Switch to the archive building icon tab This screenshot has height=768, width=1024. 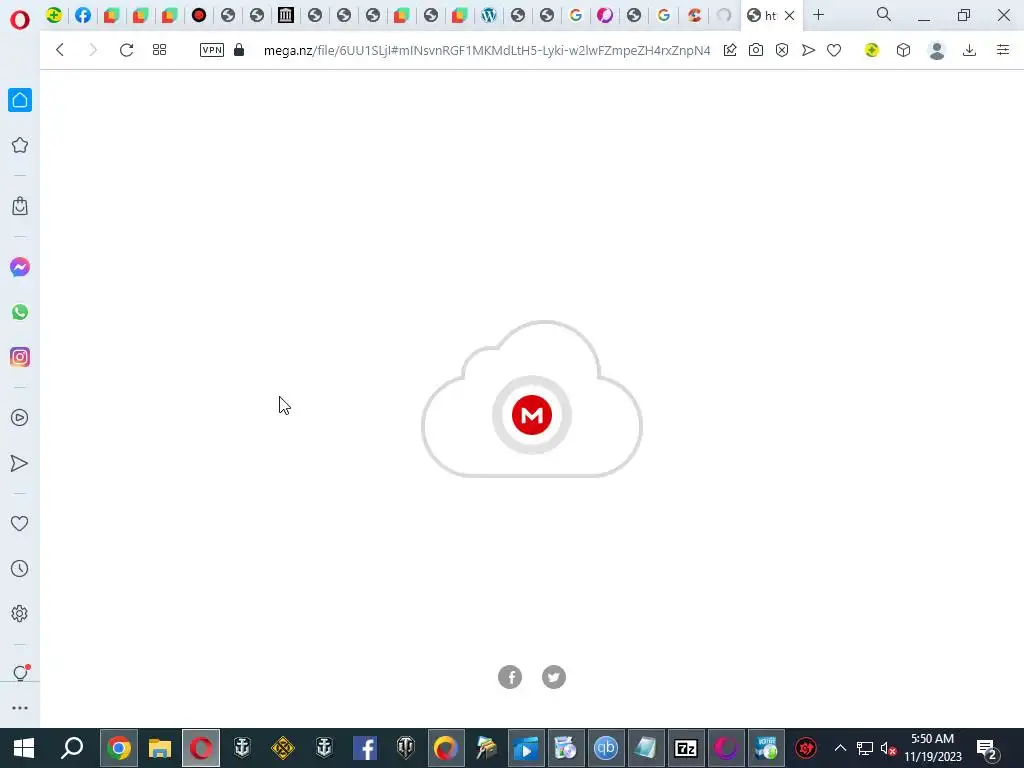(285, 15)
